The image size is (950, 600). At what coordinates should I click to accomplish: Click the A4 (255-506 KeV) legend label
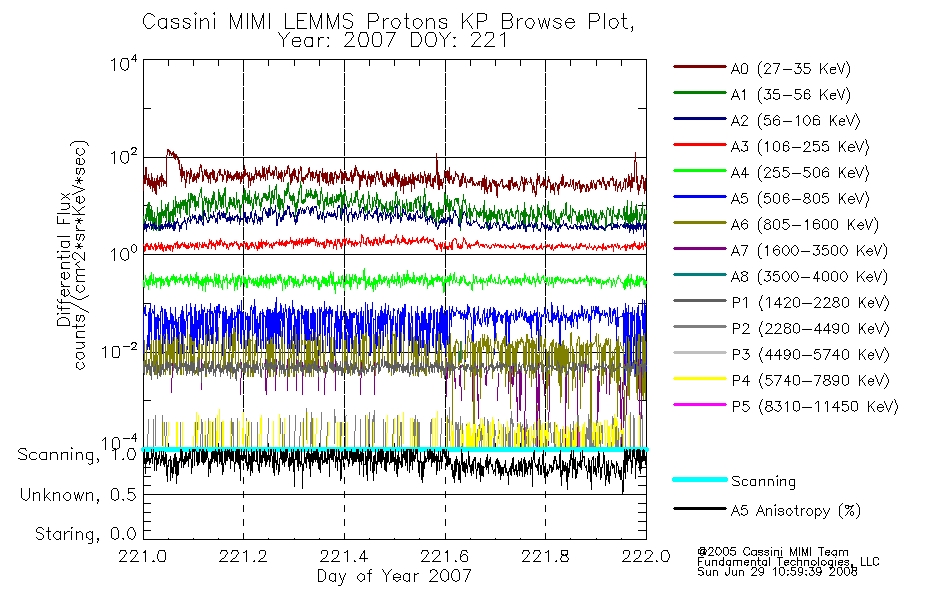(800, 173)
